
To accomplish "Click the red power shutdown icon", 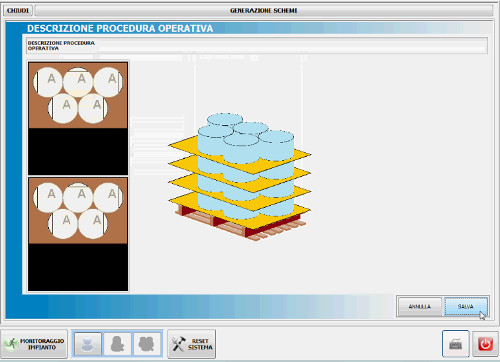I will [x=485, y=344].
